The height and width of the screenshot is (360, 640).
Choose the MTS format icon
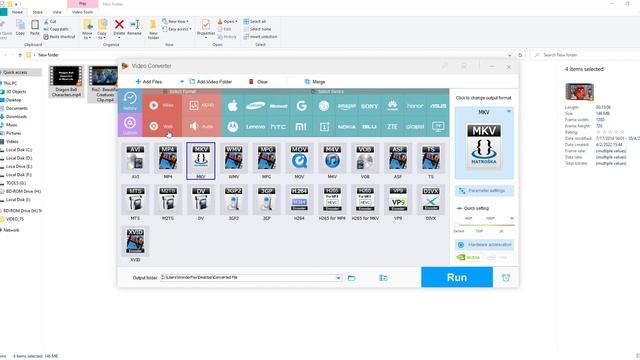[x=135, y=200]
